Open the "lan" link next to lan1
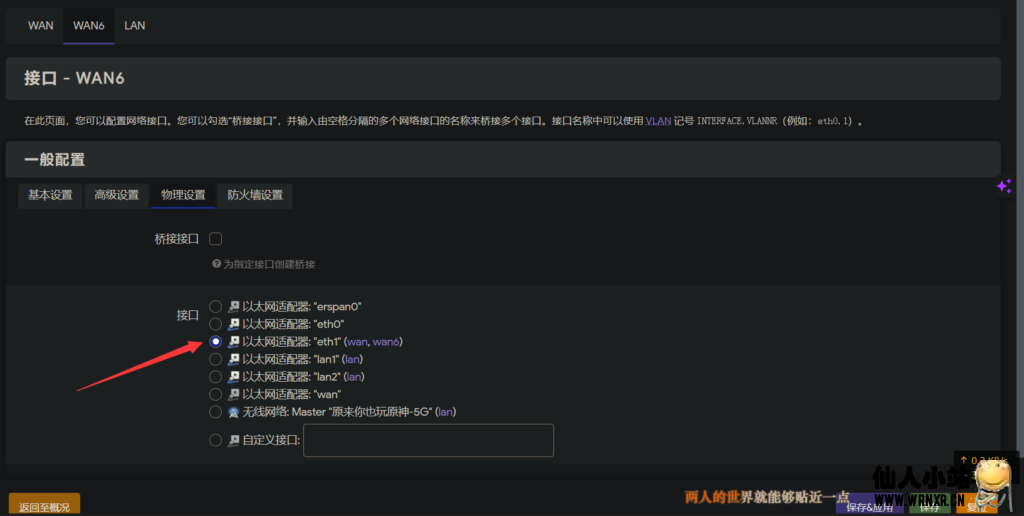Image resolution: width=1024 pixels, height=516 pixels. point(352,359)
